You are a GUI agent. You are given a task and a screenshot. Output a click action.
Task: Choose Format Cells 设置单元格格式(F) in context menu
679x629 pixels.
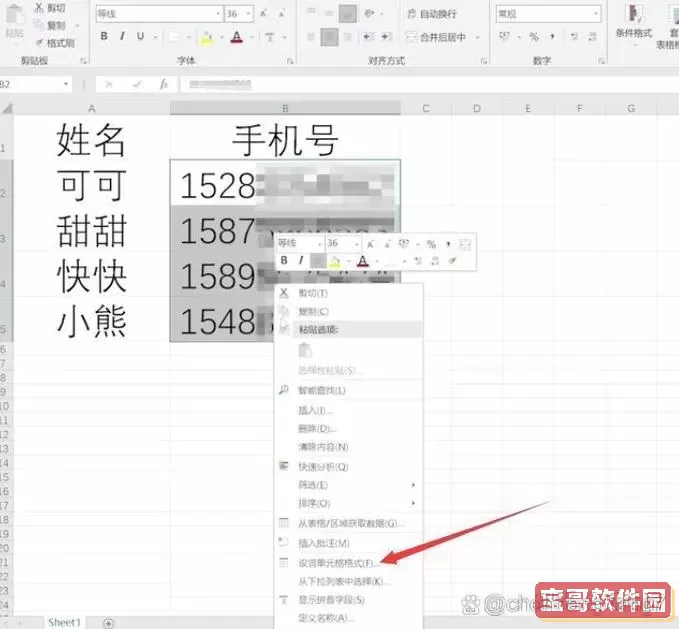[x=349, y=563]
